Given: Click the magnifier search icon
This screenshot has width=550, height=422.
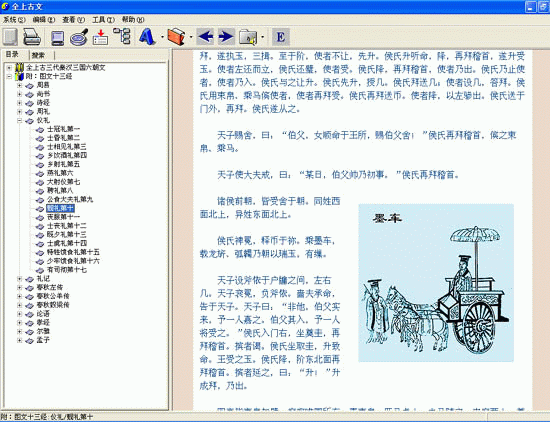Looking at the screenshot, I should (x=79, y=37).
